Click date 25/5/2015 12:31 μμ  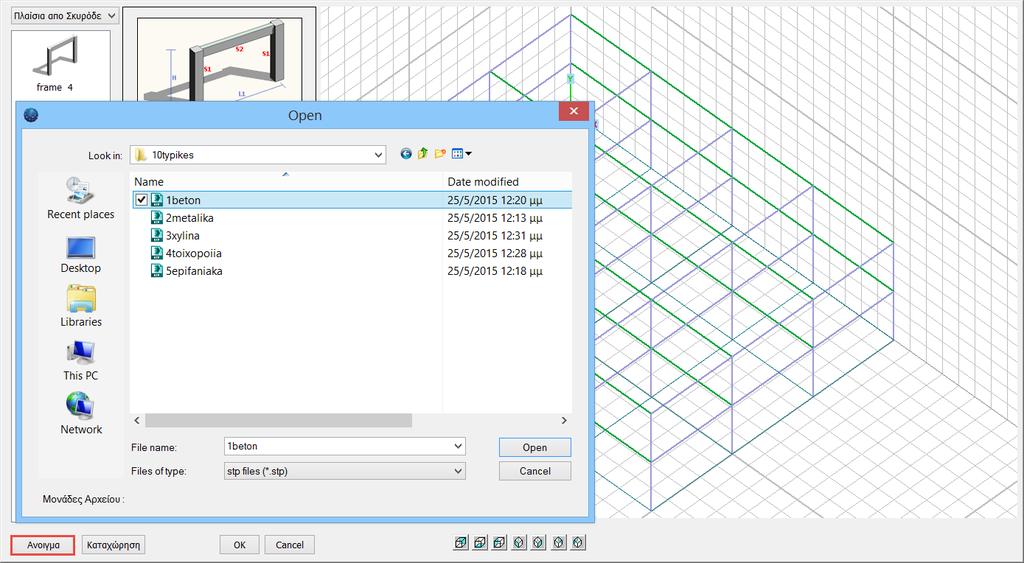(x=494, y=235)
